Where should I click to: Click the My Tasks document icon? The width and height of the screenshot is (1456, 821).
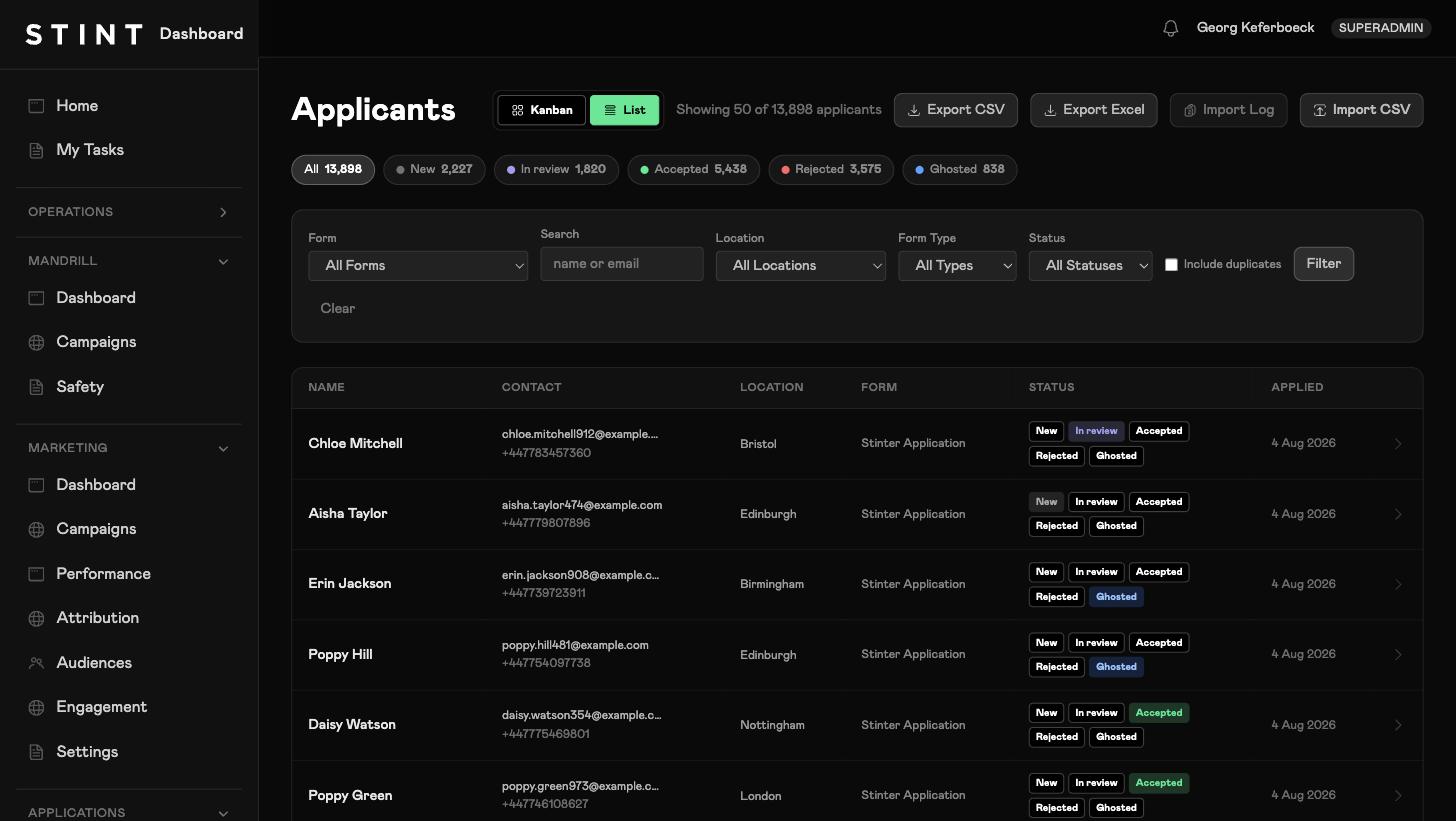pos(36,150)
